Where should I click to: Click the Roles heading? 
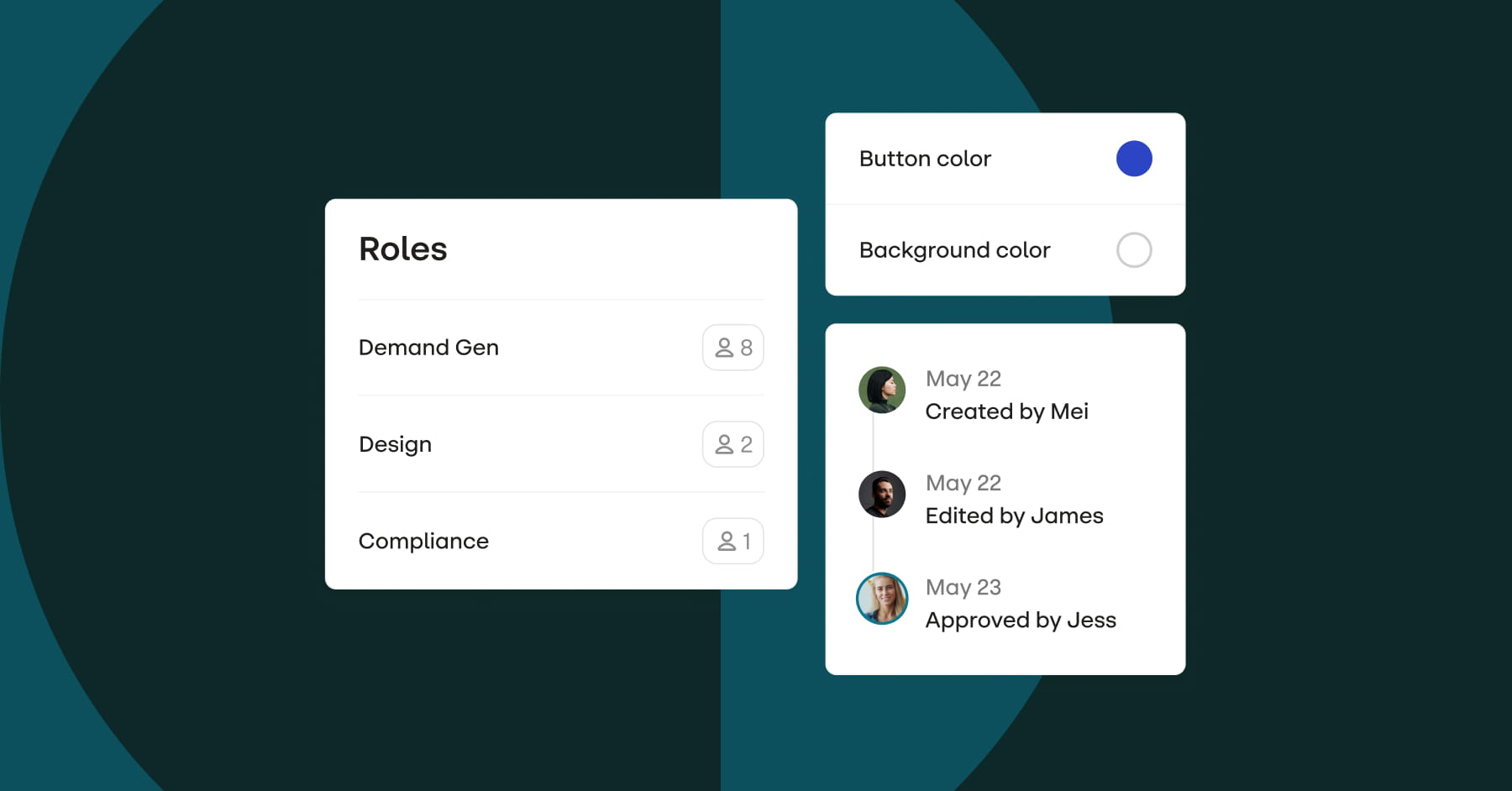coord(403,249)
